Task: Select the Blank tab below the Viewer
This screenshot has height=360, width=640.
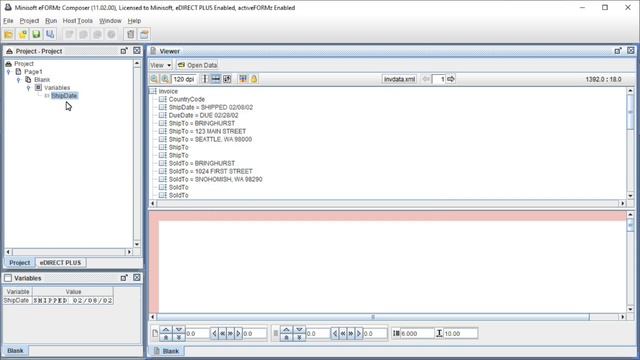Action: 167,351
